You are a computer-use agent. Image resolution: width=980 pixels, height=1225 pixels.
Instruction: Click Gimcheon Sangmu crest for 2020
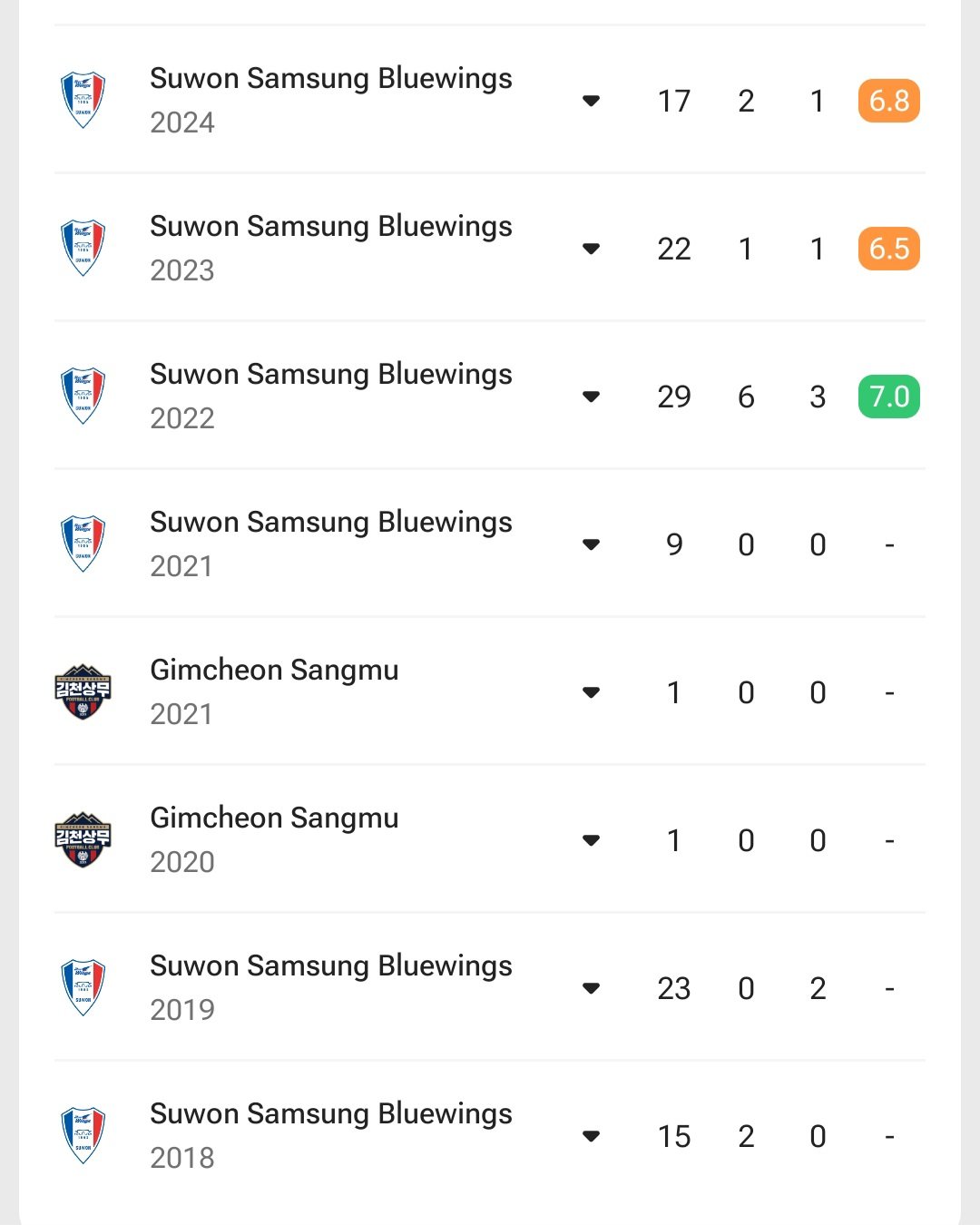tap(83, 839)
